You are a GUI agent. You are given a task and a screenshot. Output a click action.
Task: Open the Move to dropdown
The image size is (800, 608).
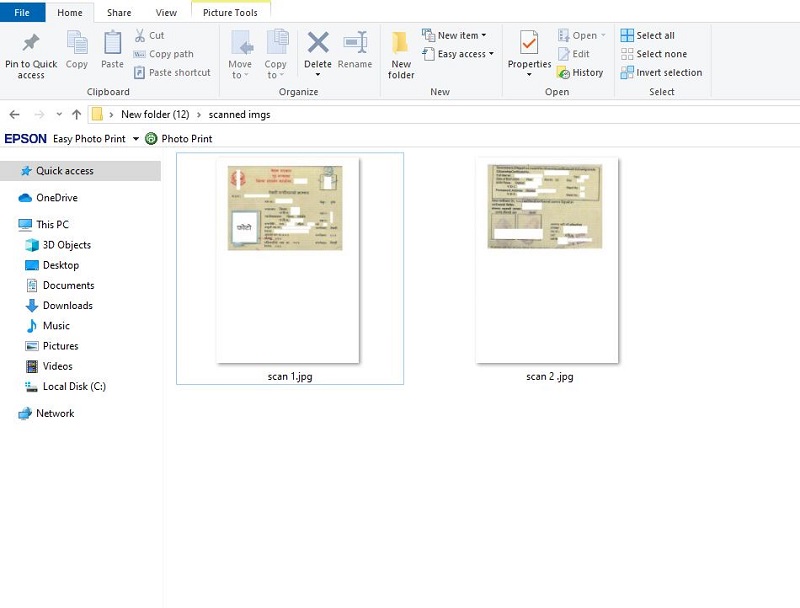pos(240,75)
